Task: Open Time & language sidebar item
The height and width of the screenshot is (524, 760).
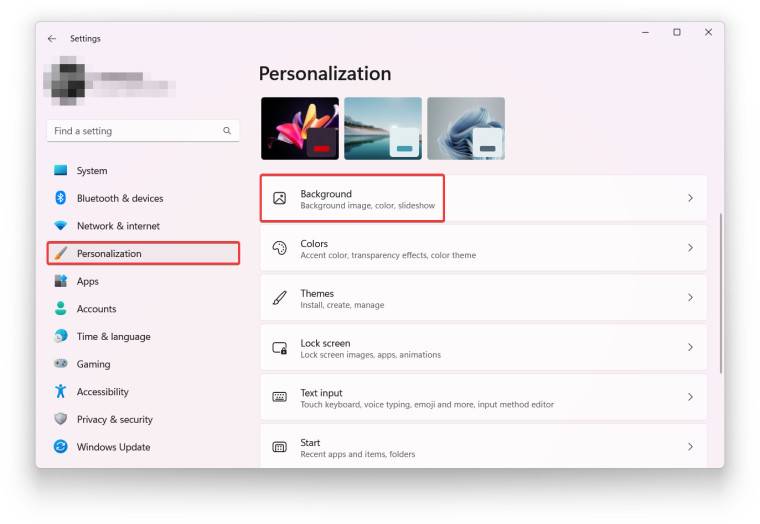Action: pos(113,337)
